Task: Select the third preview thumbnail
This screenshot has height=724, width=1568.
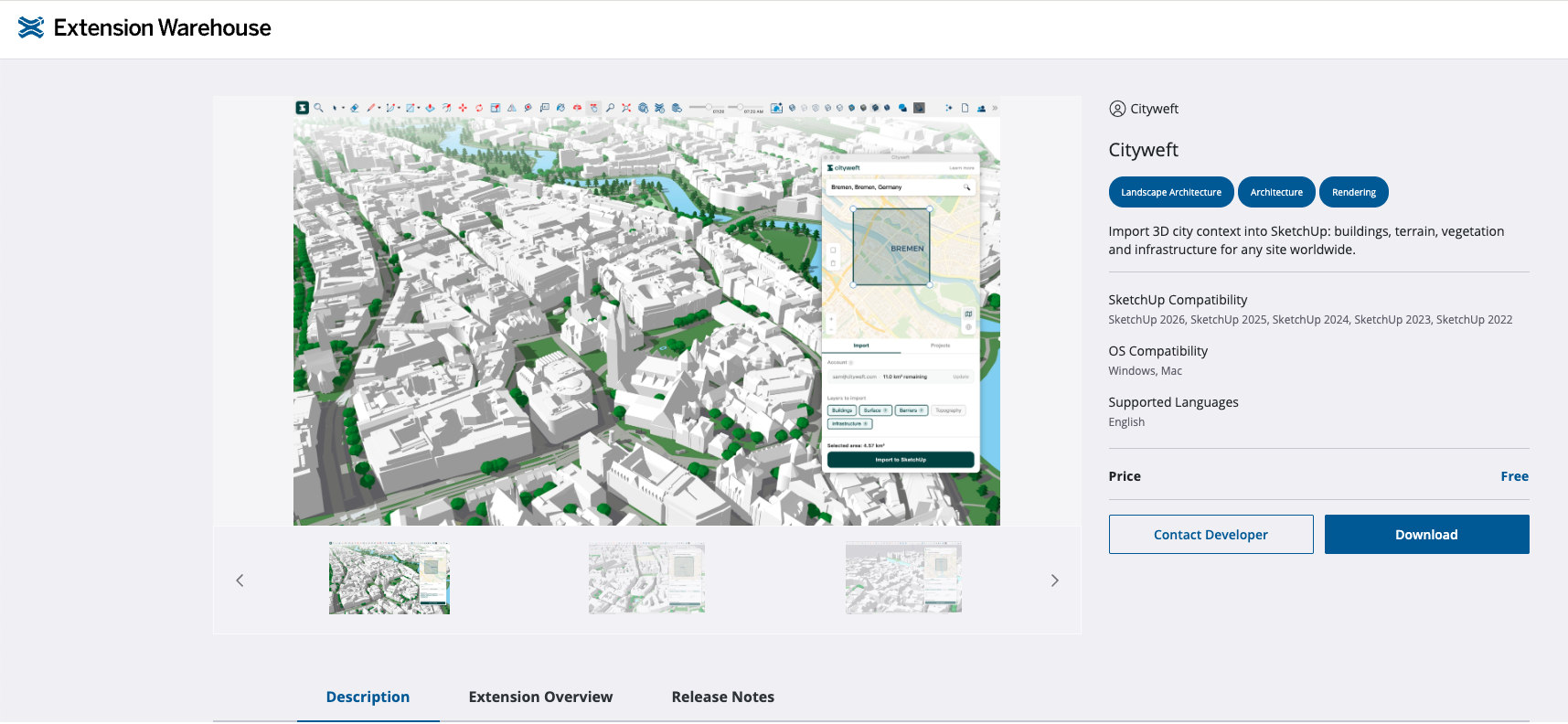Action: 903,578
